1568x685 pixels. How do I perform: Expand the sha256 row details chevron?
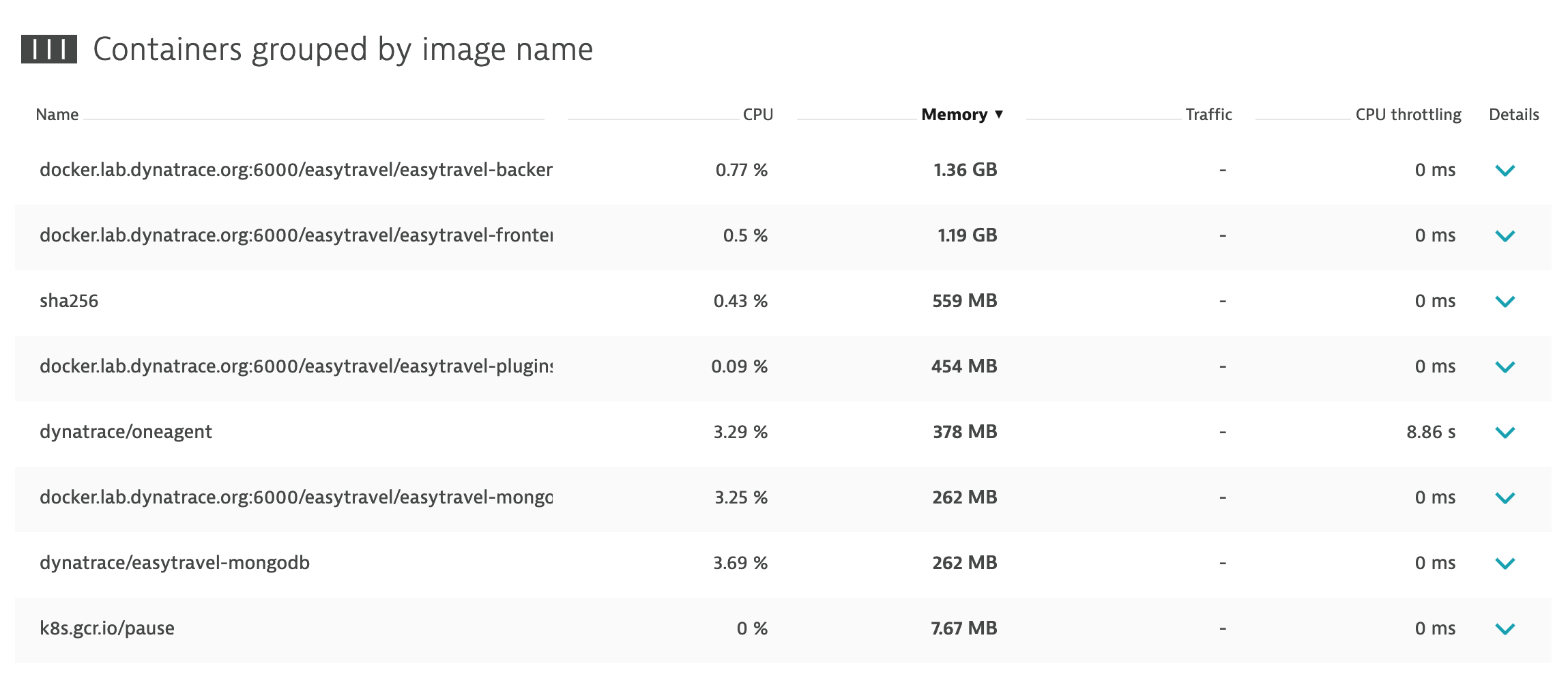point(1505,302)
